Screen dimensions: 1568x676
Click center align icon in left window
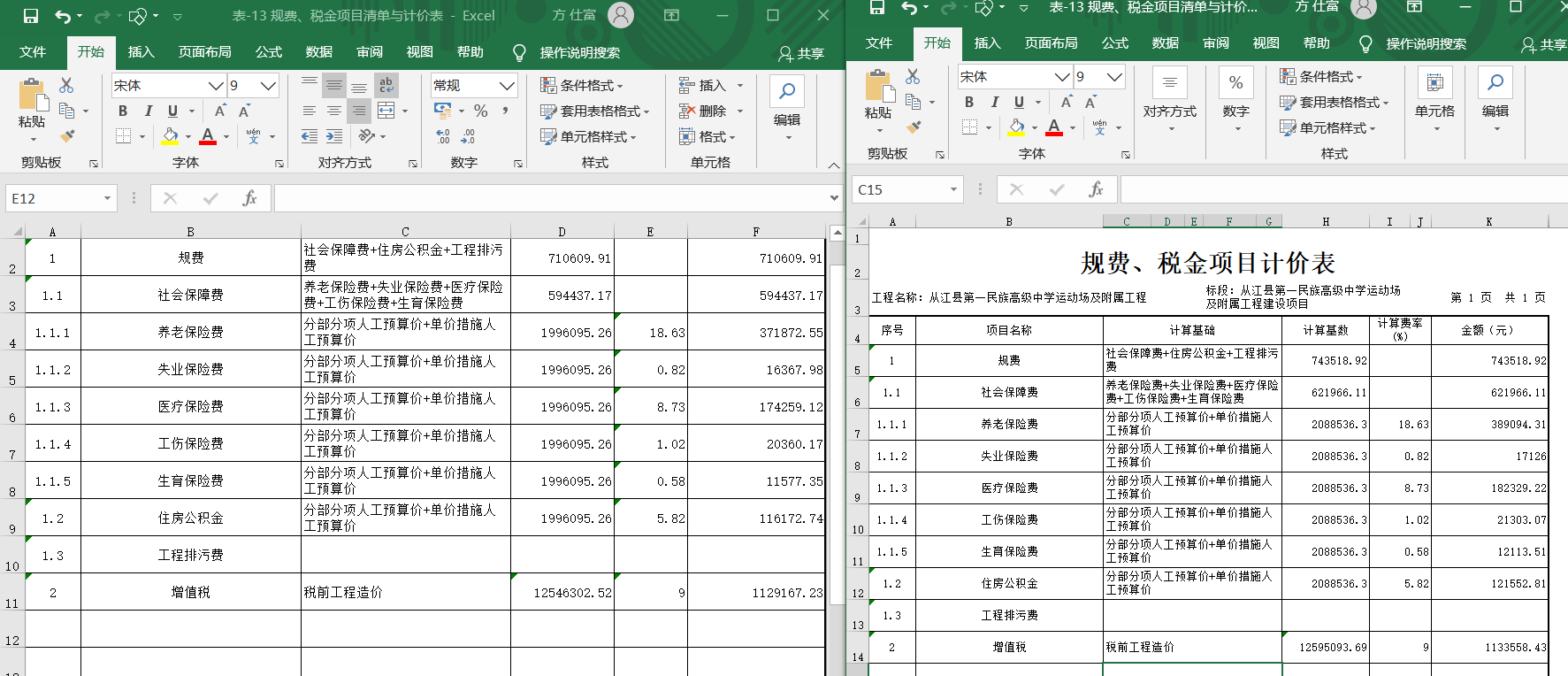click(x=334, y=111)
